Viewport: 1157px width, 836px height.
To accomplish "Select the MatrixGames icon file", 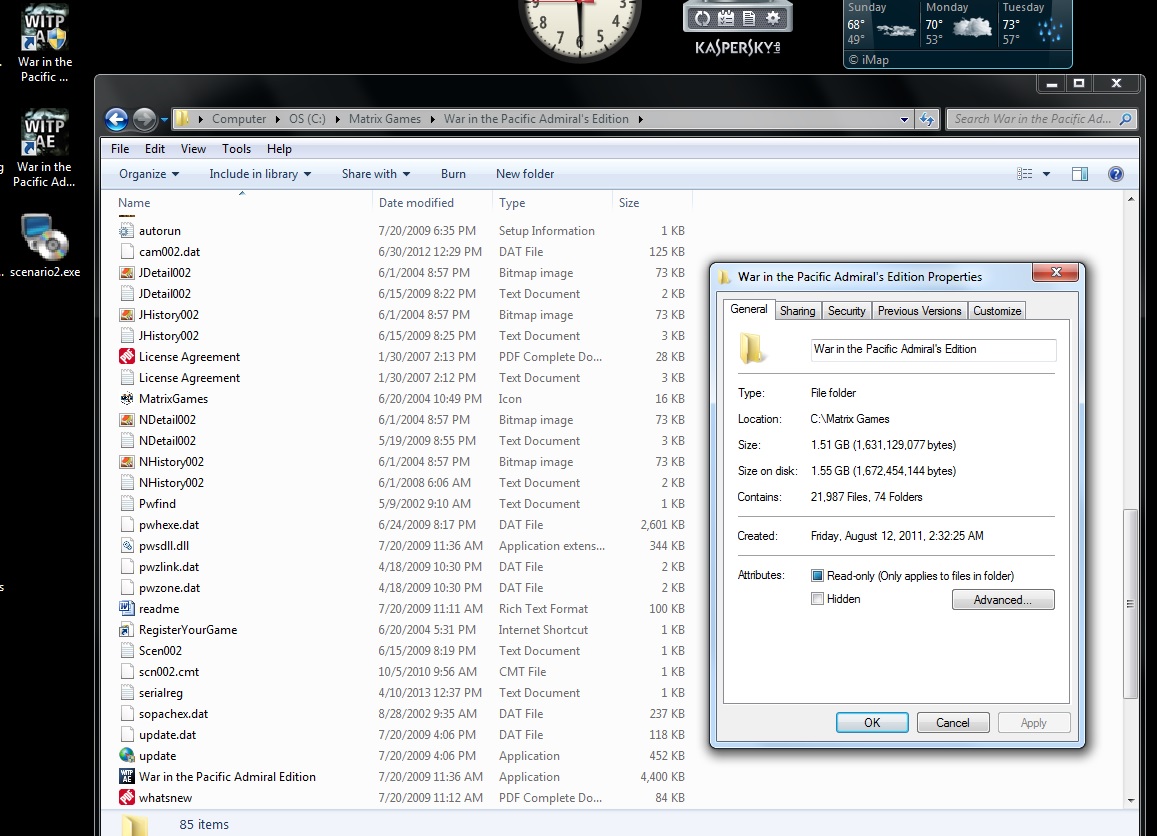I will (127, 398).
